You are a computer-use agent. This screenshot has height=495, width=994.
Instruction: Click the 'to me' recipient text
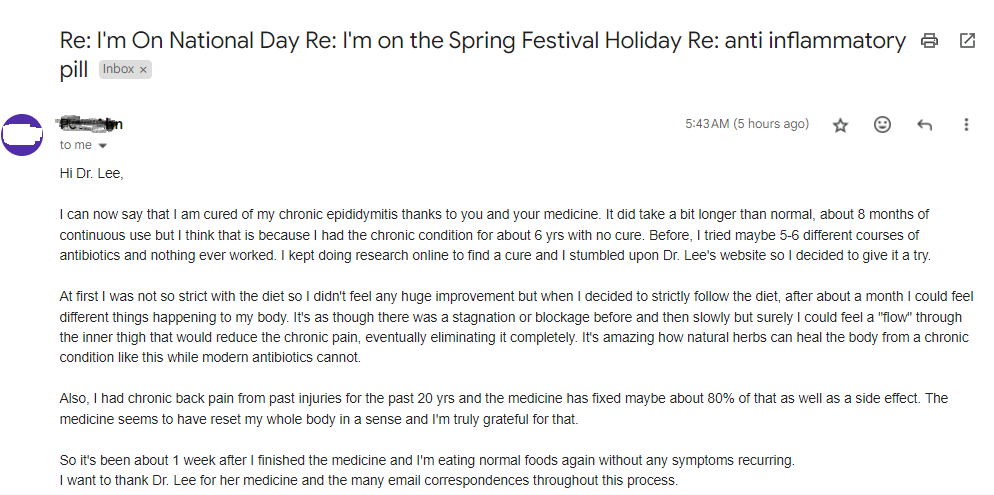tap(75, 145)
